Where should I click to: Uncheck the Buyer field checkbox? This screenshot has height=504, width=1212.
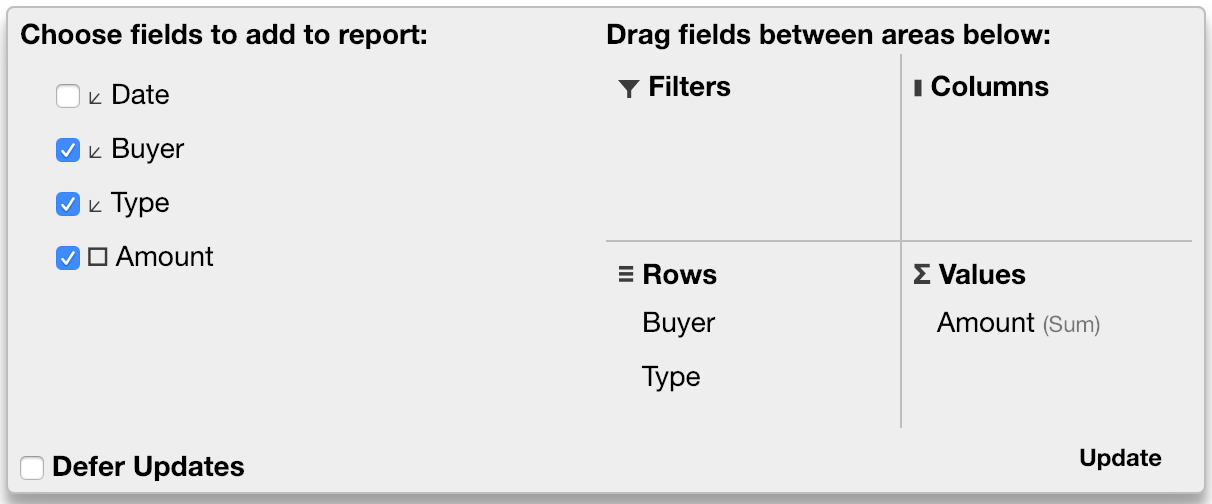pos(67,151)
